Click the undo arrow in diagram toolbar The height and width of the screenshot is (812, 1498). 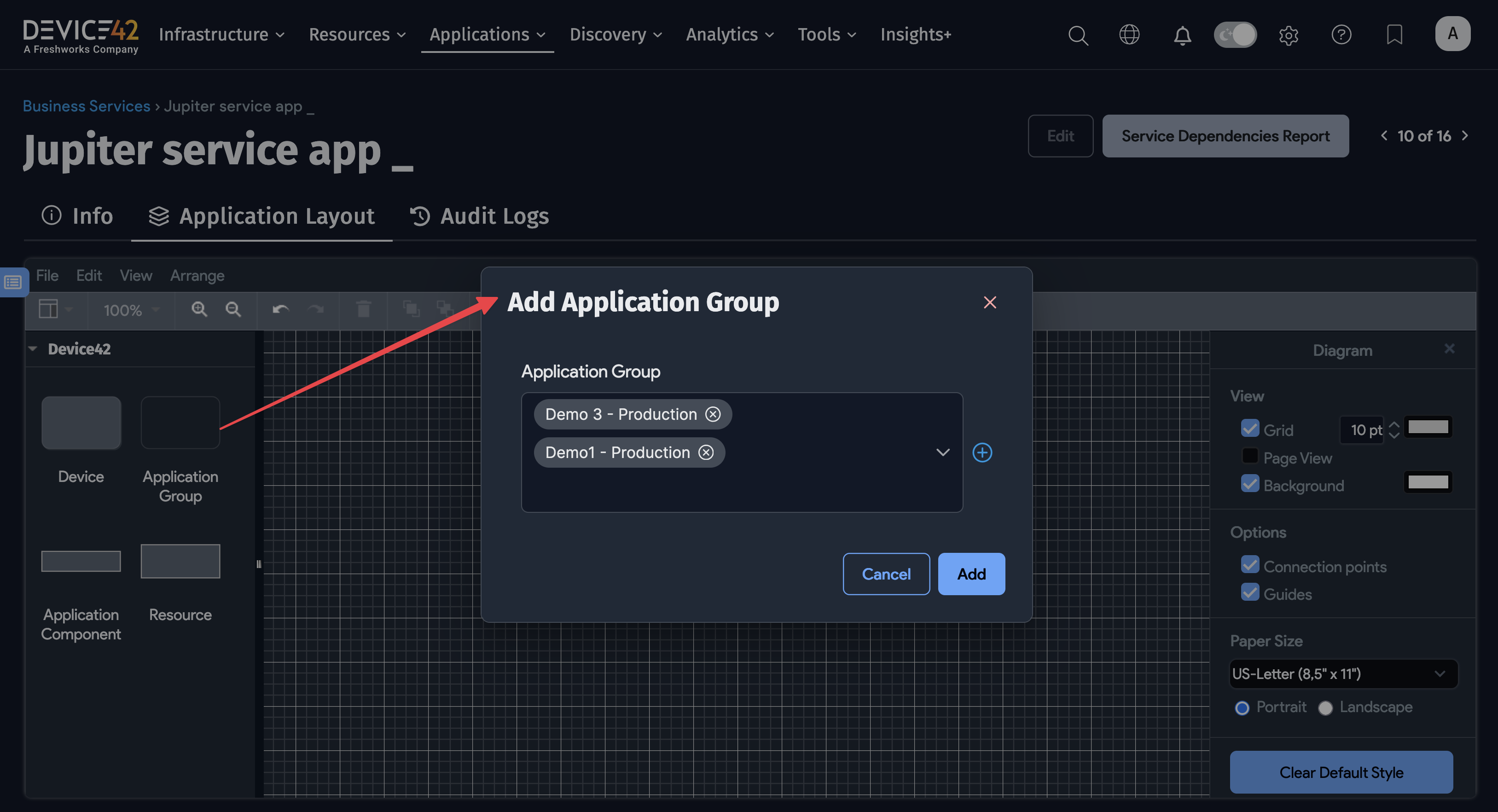pyautogui.click(x=280, y=309)
